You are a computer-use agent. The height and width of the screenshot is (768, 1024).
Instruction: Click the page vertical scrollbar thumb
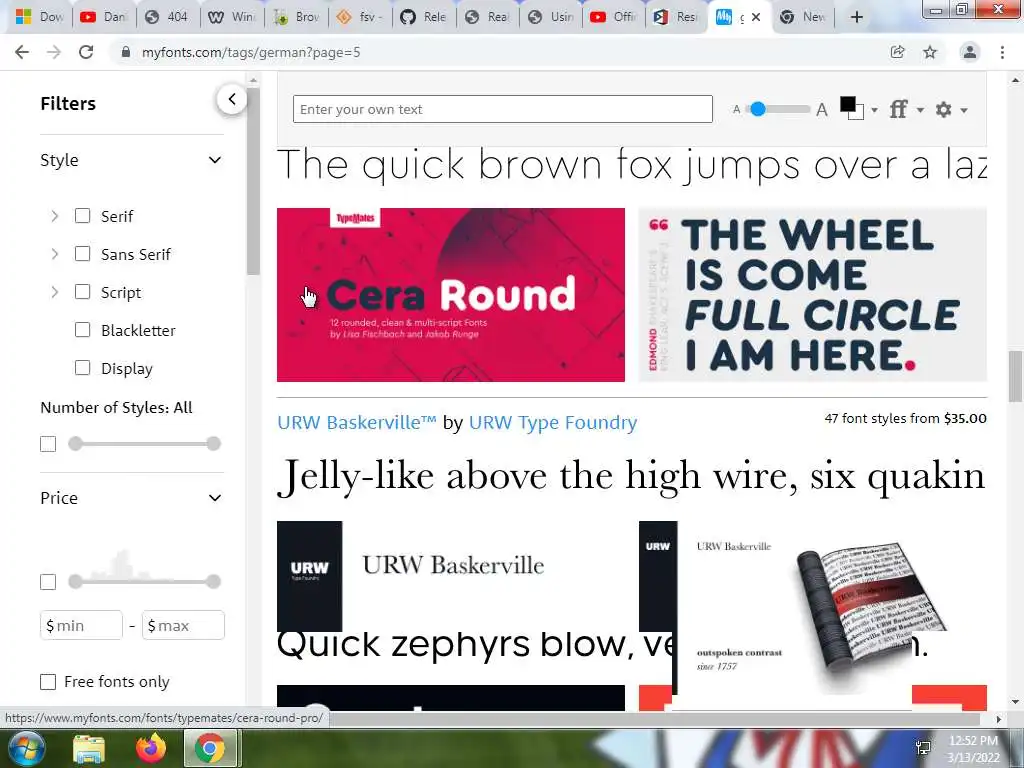(1015, 377)
